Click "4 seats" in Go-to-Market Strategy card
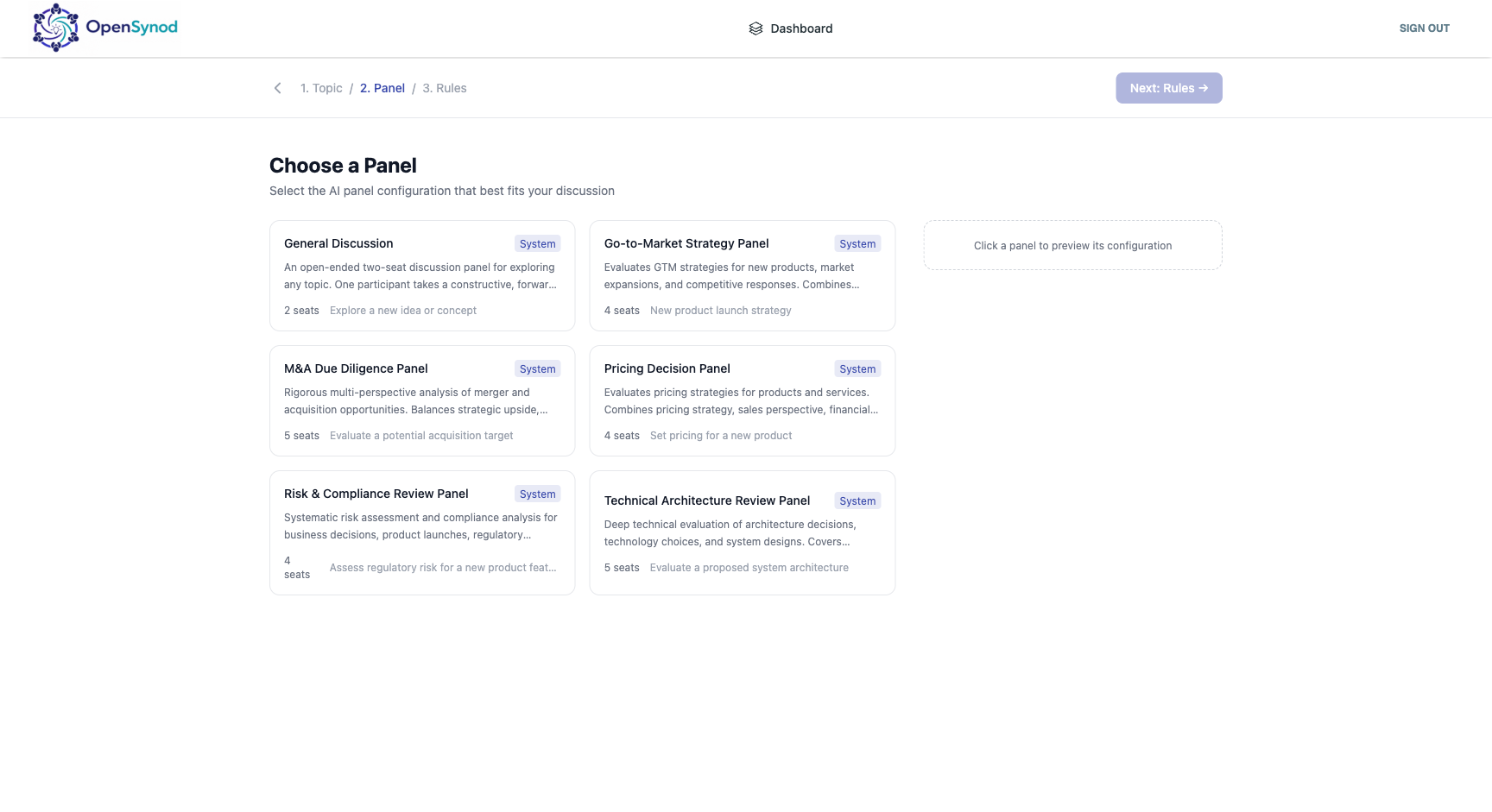1492x812 pixels. coord(622,311)
